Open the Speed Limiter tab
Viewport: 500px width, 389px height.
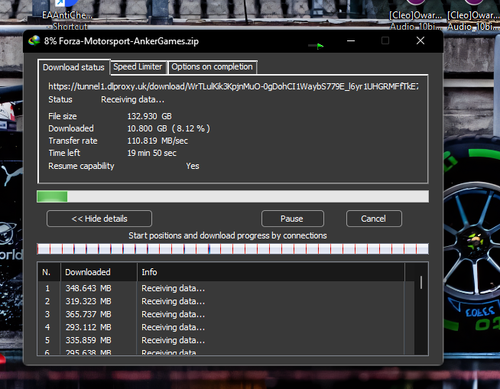[x=138, y=67]
